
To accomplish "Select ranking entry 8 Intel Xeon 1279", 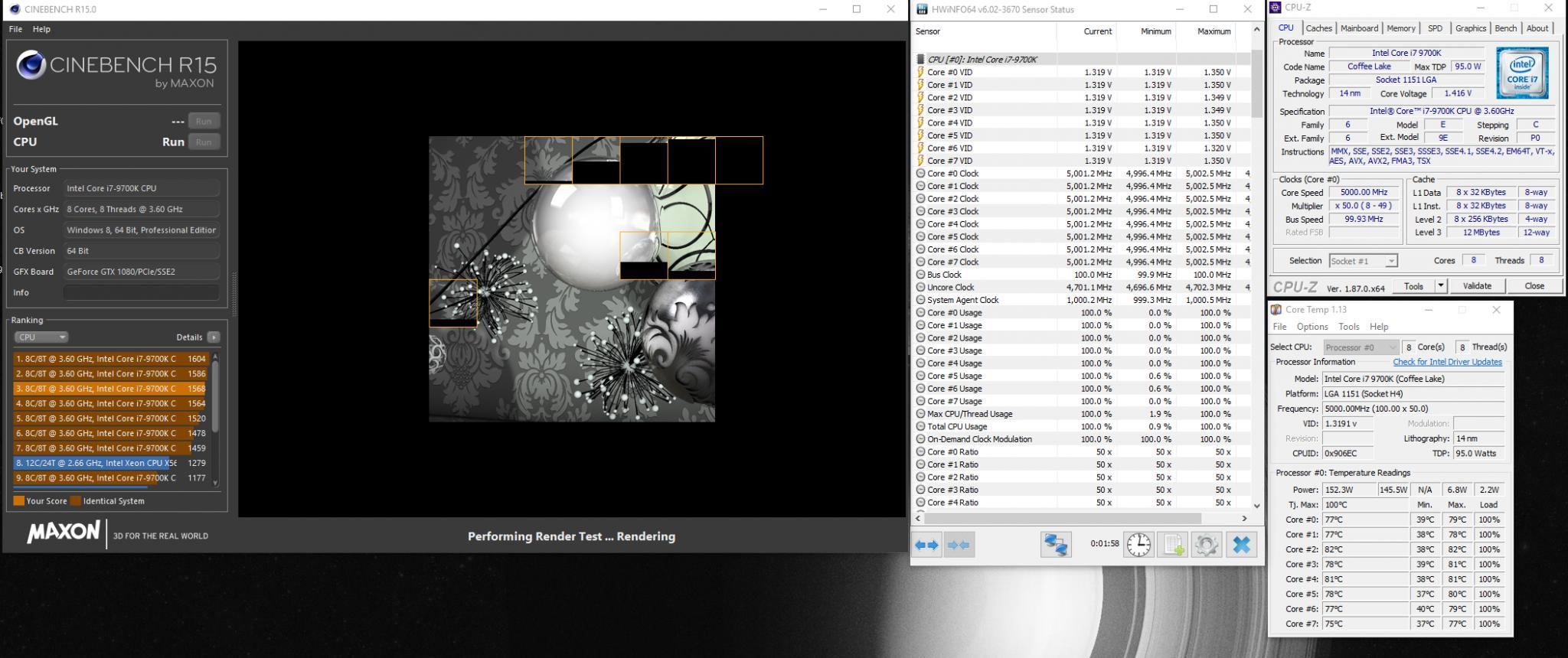I will click(110, 463).
